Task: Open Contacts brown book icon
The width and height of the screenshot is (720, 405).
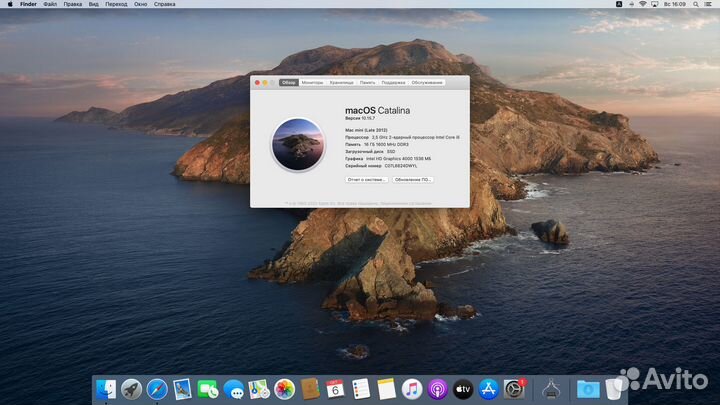Action: 310,389
